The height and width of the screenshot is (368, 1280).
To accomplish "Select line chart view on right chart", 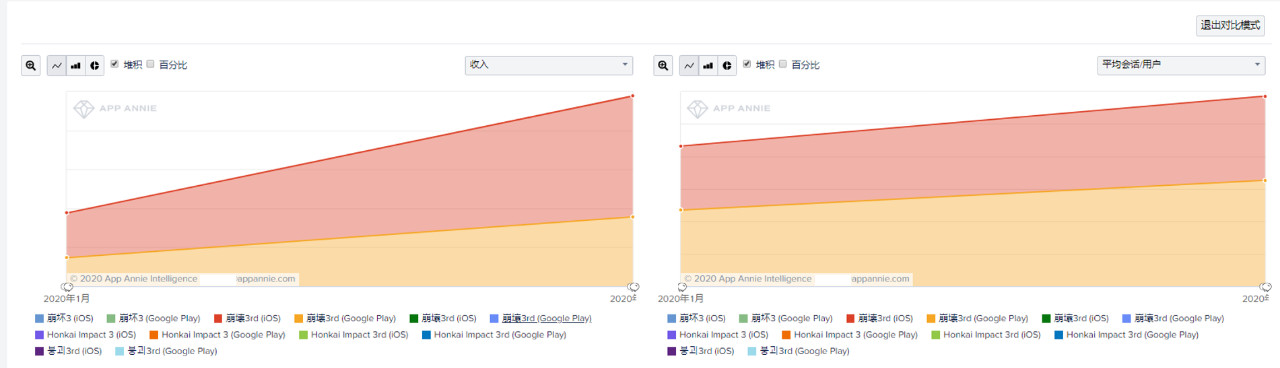I will [x=689, y=65].
